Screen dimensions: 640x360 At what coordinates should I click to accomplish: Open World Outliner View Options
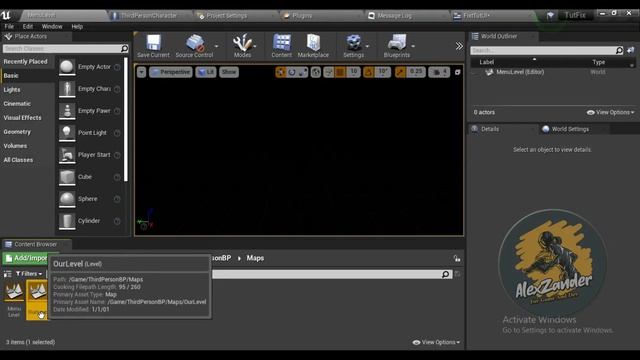611,112
